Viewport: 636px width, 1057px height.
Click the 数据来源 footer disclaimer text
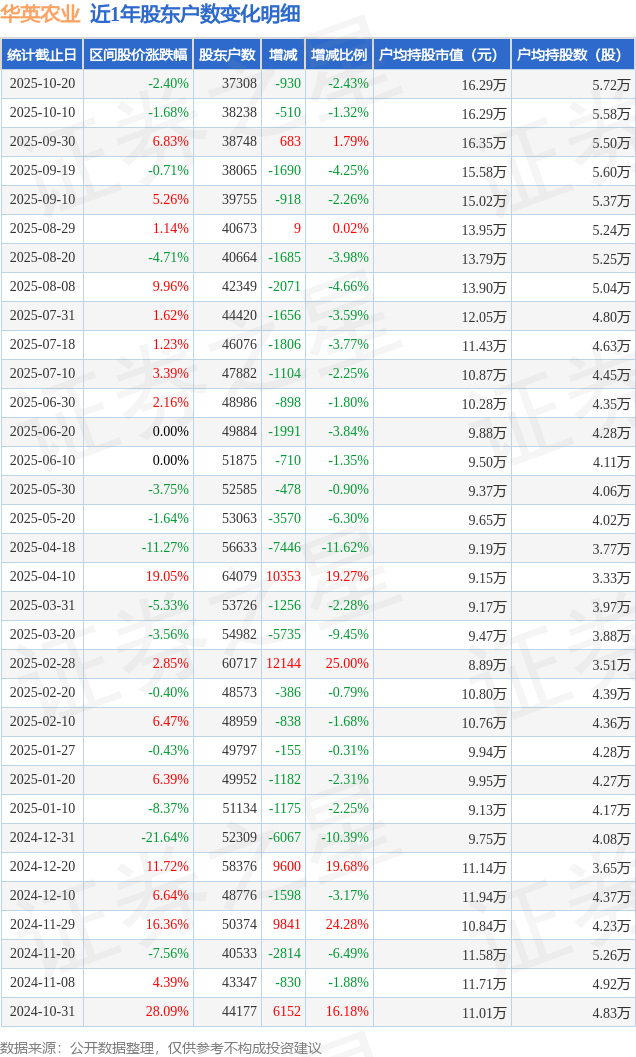tap(161, 1047)
